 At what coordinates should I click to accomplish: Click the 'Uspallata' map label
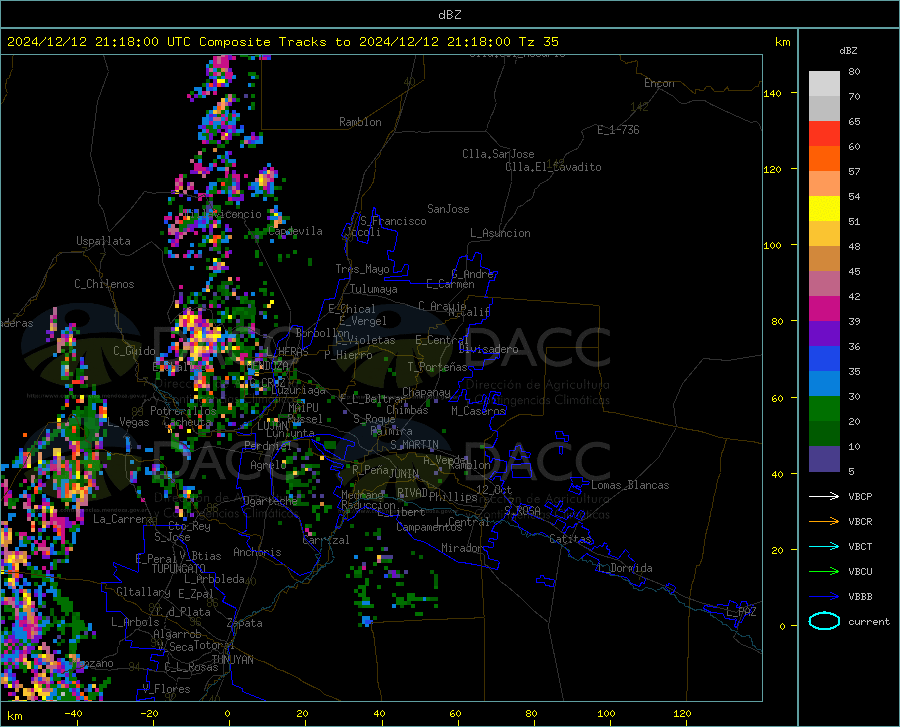(x=103, y=242)
